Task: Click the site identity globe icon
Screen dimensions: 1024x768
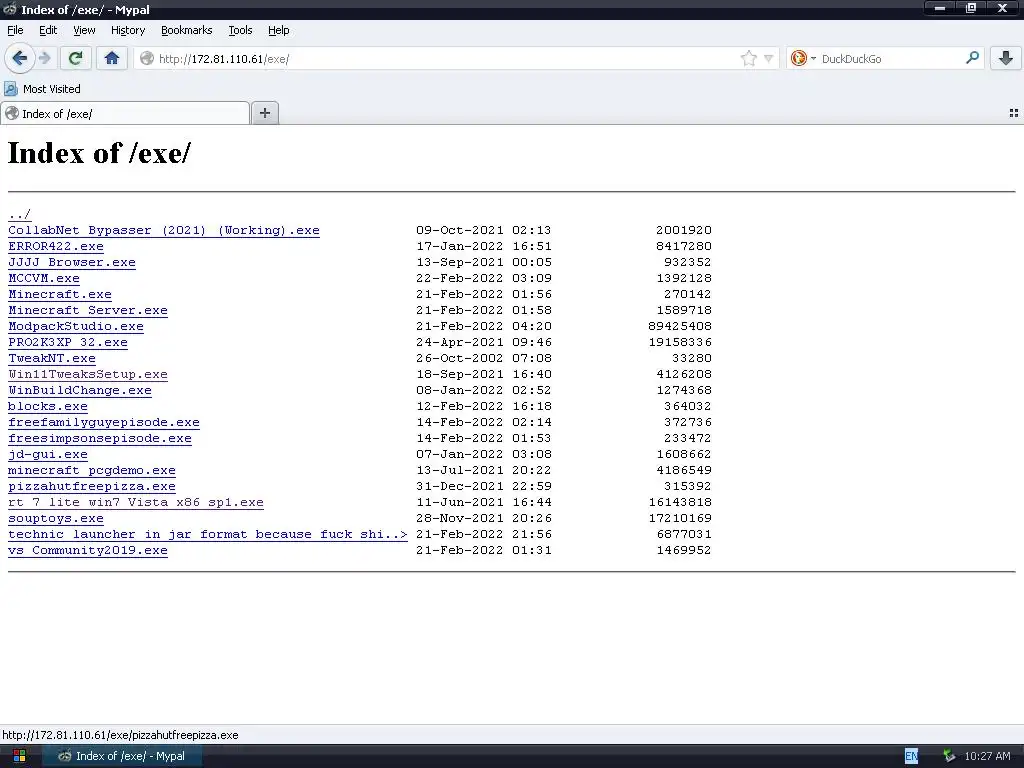Action: click(x=147, y=59)
